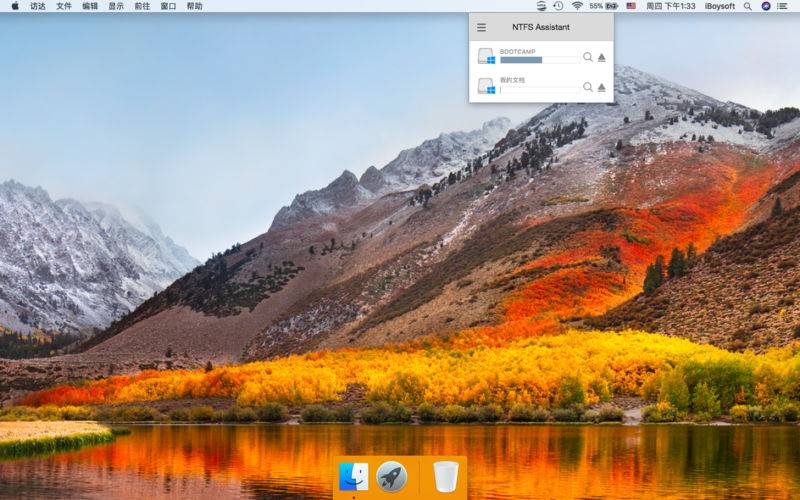Select the 我的文档 volume name
The image size is (800, 500).
pyautogui.click(x=512, y=80)
